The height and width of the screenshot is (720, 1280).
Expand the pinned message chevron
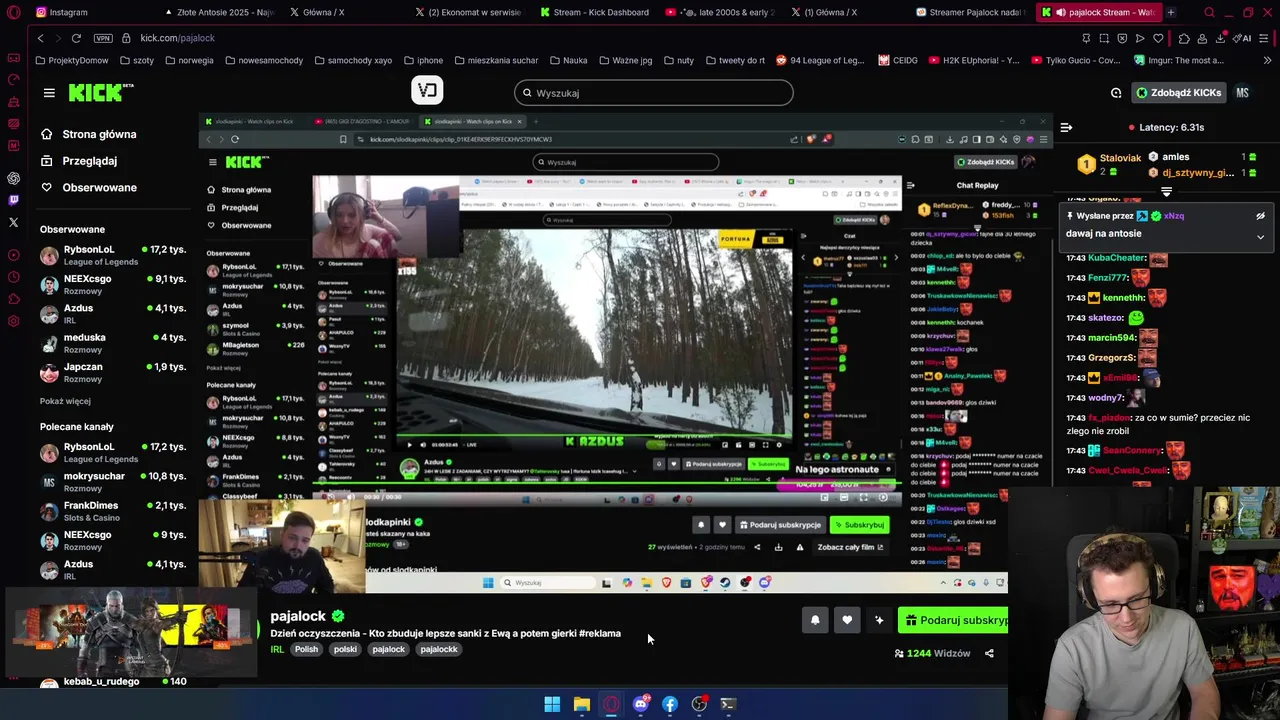click(1260, 237)
